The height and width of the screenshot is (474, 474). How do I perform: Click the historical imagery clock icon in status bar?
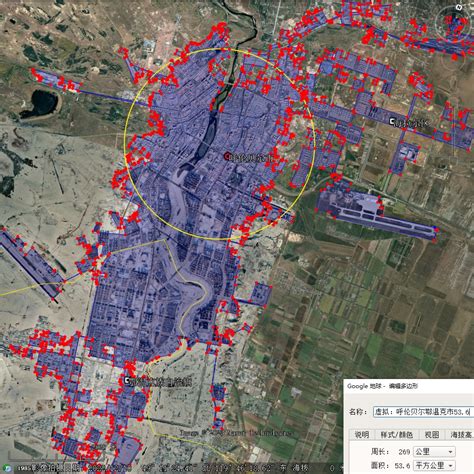(8, 468)
